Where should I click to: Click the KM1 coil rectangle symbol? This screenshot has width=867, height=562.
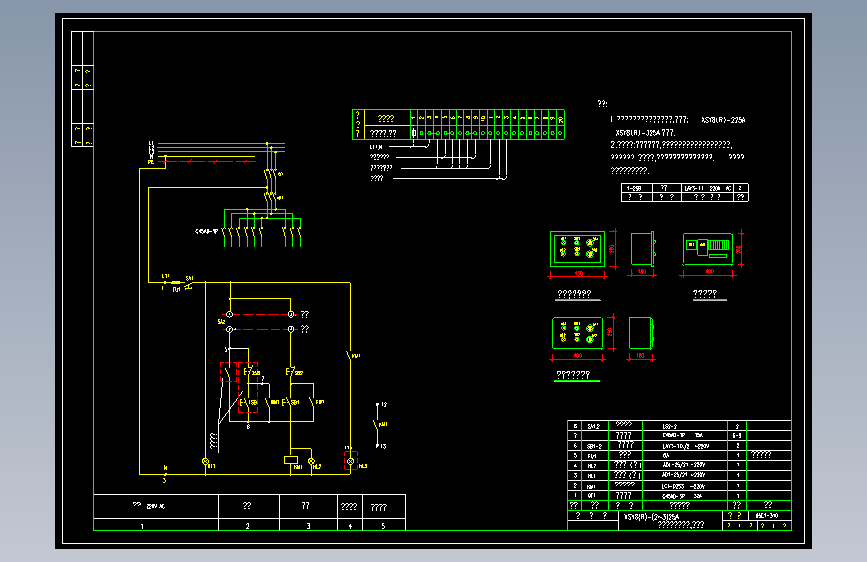coord(291,460)
